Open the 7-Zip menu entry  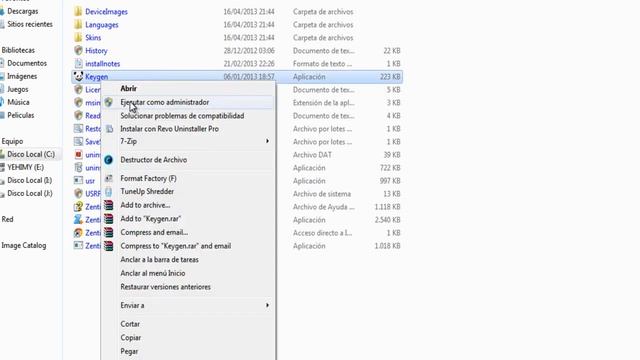coord(128,141)
